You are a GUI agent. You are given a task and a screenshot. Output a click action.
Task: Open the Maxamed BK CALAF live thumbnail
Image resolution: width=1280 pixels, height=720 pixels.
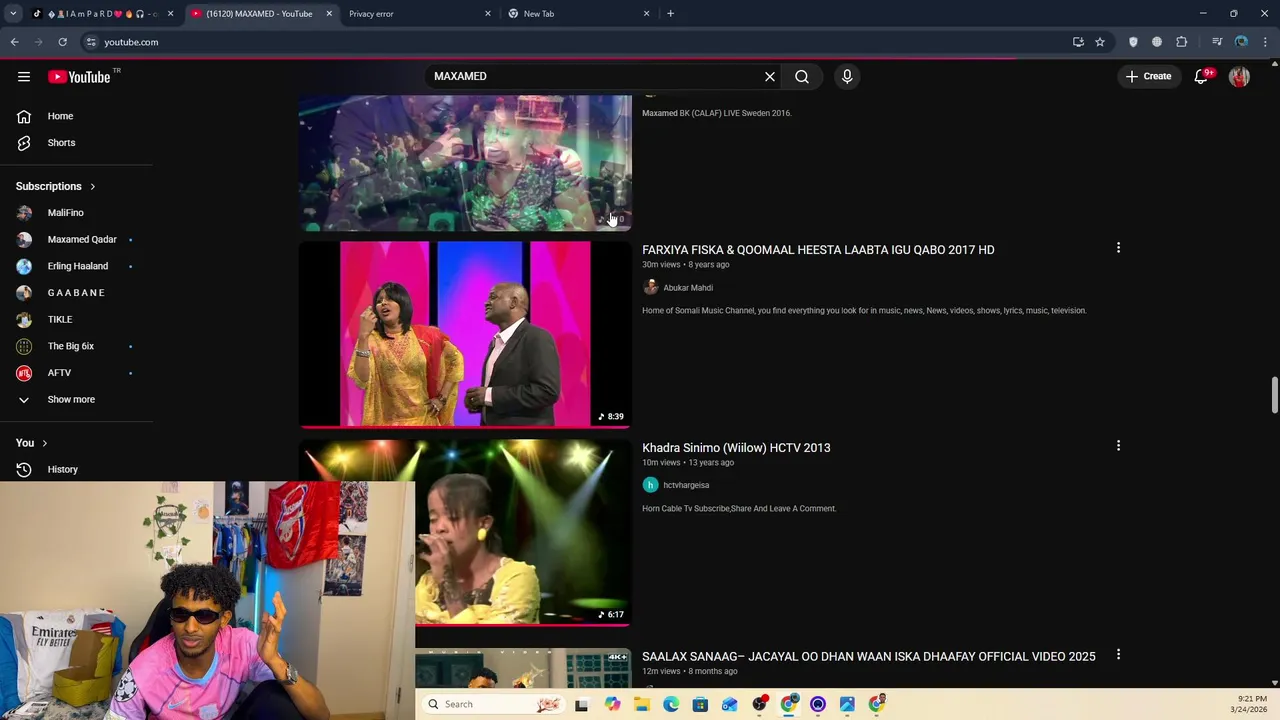point(465,163)
